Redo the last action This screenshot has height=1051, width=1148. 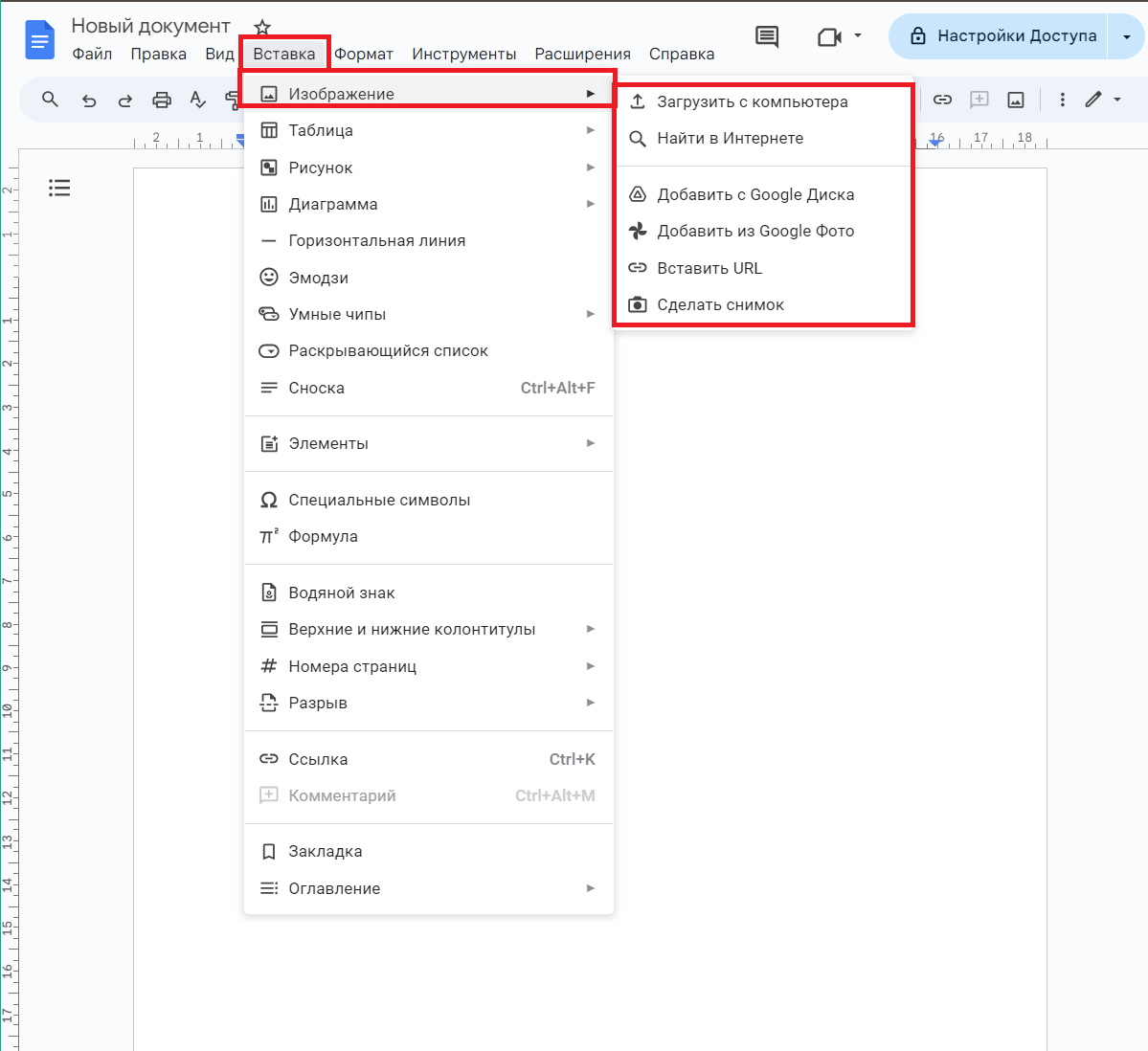tap(125, 101)
